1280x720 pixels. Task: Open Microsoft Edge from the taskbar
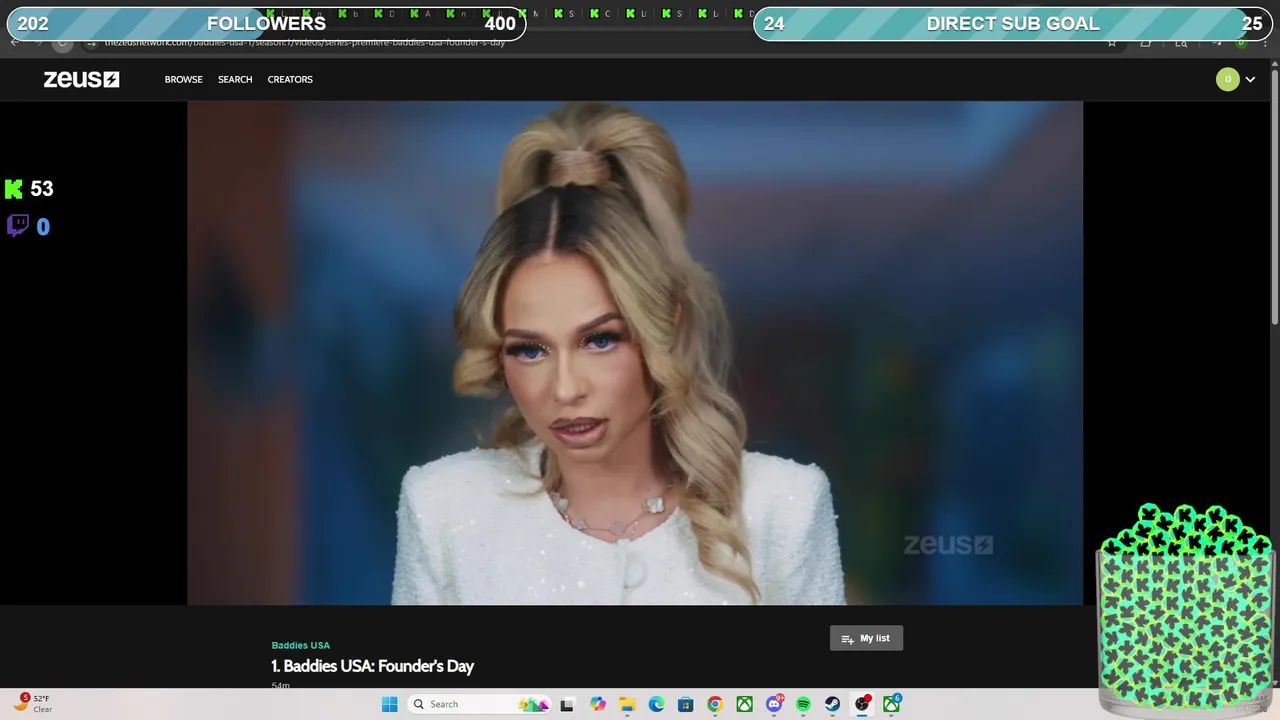[x=656, y=704]
